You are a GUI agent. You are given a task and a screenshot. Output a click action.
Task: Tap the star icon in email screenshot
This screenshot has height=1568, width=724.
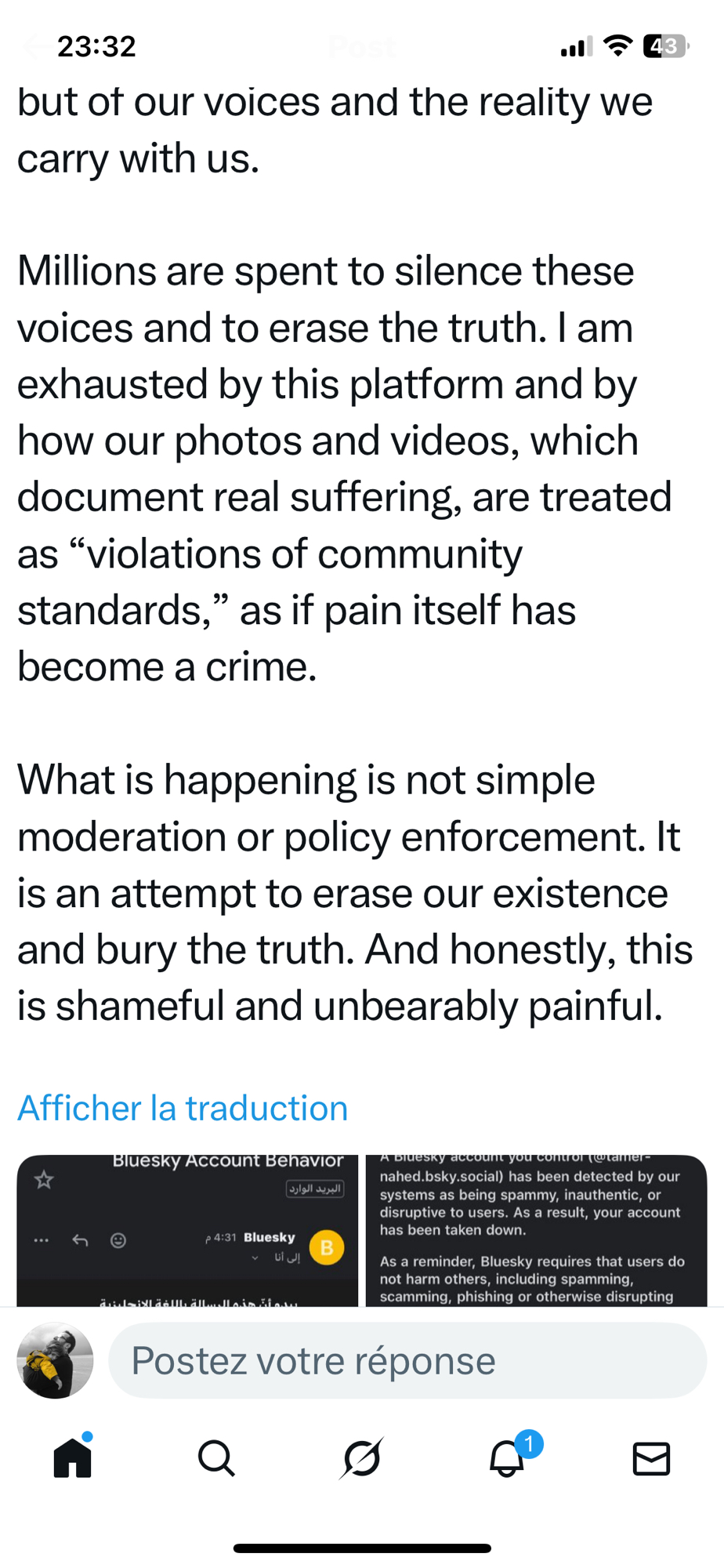44,1180
